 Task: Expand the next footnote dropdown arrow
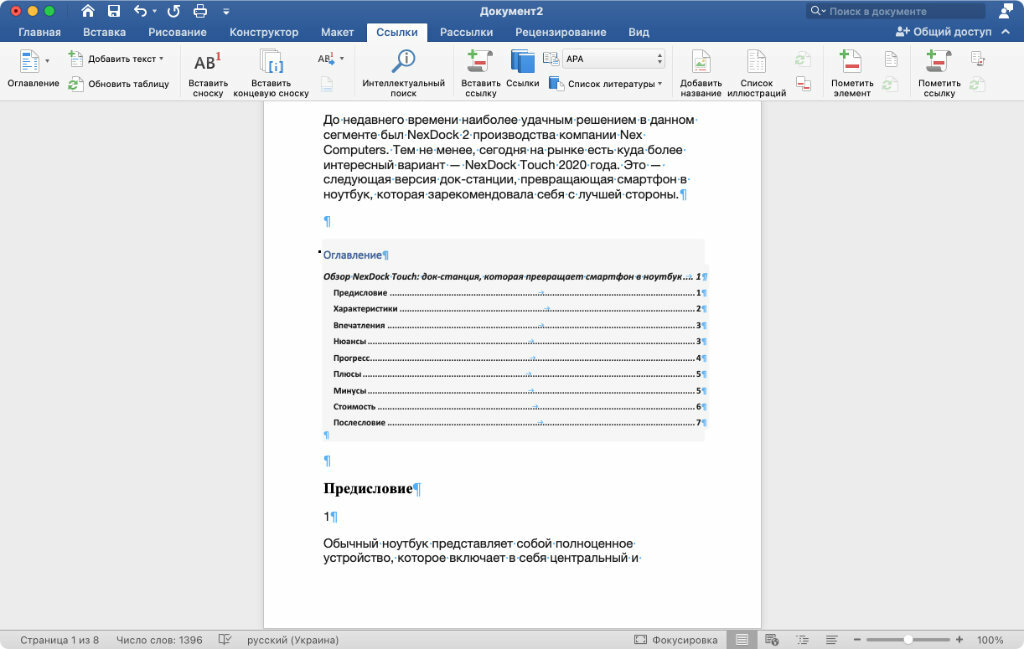(342, 59)
